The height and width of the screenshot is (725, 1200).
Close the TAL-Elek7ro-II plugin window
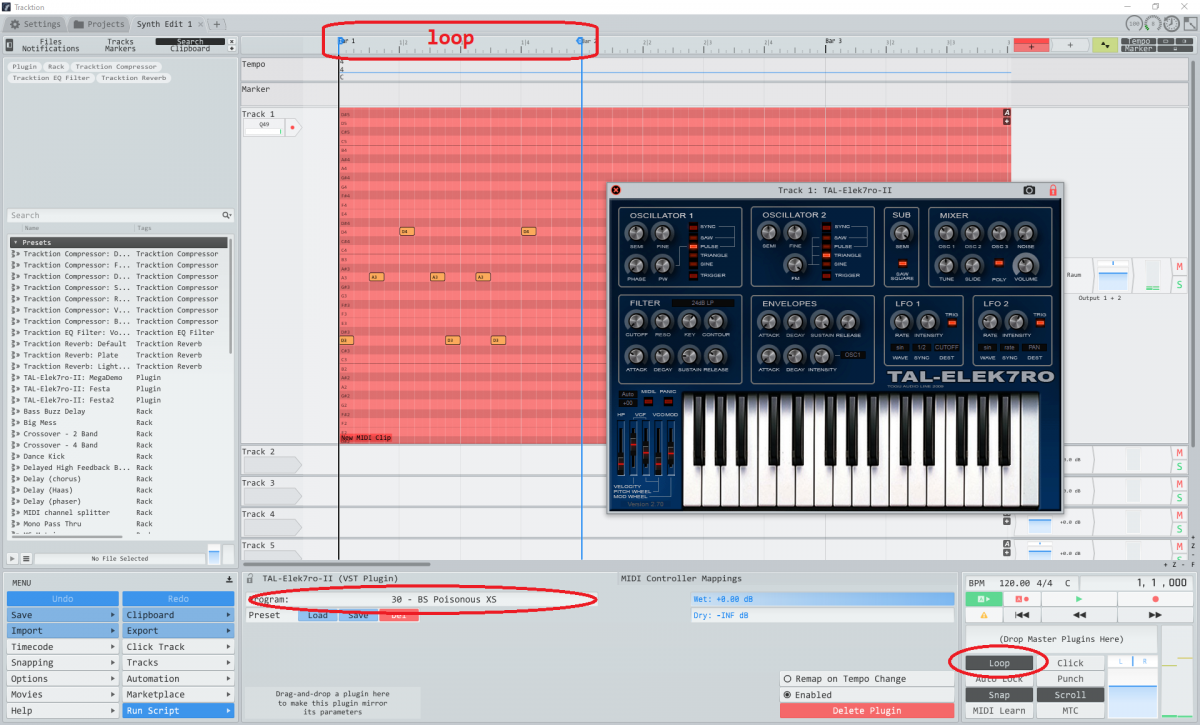pyautogui.click(x=616, y=190)
